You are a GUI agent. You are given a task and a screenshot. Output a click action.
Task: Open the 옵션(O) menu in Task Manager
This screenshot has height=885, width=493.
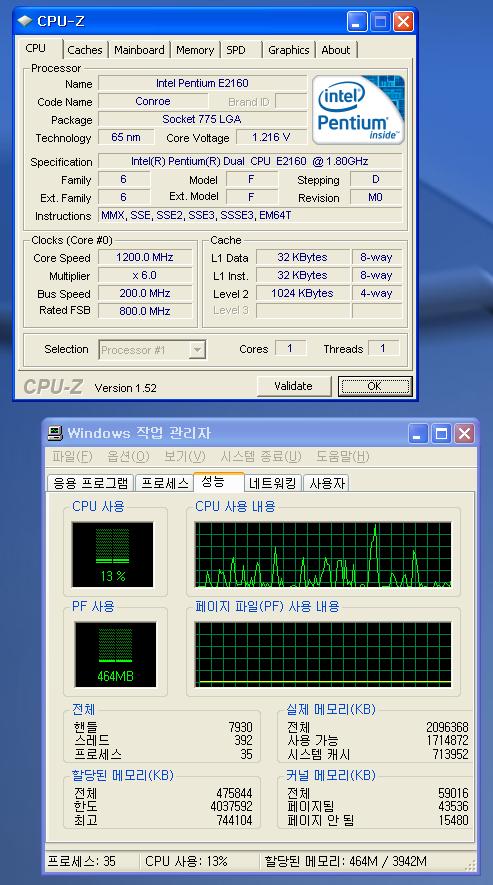(128, 456)
